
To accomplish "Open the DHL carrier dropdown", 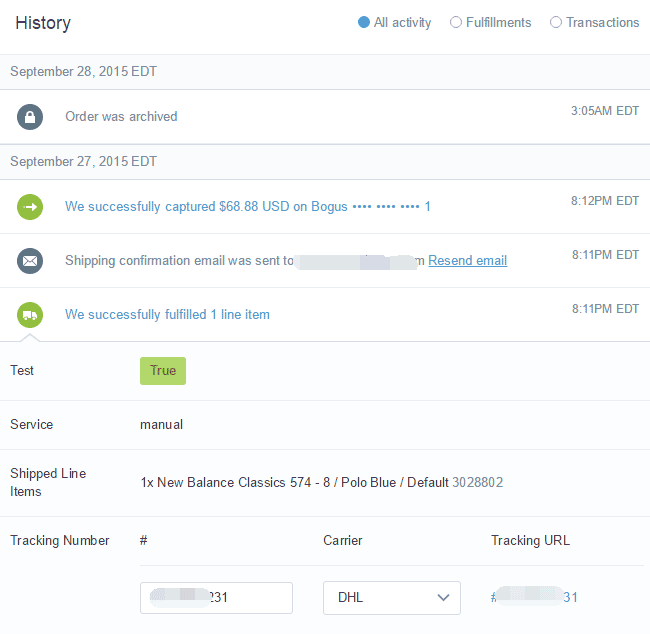I will click(x=391, y=598).
